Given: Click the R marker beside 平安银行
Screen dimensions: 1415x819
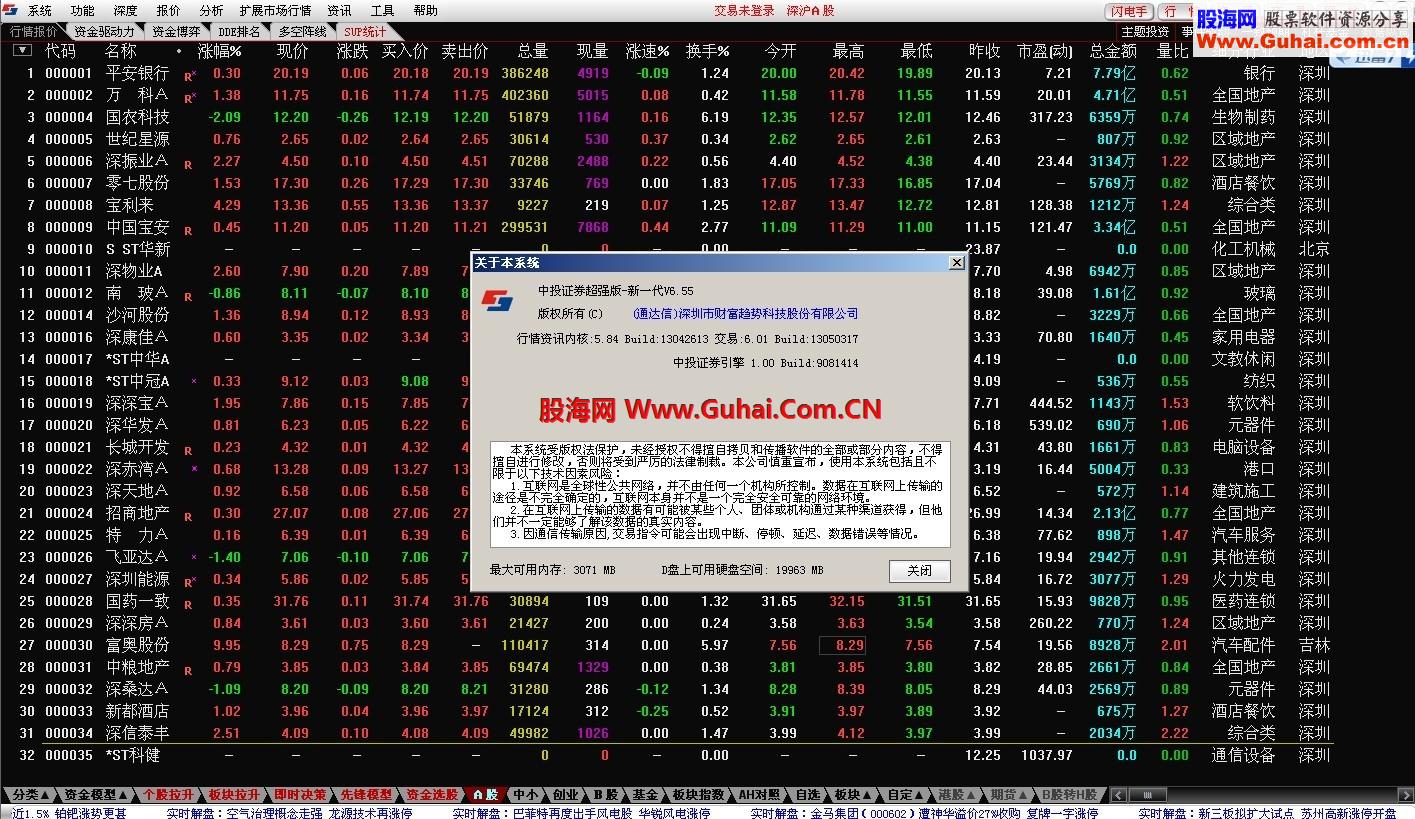Looking at the screenshot, I should 188,75.
